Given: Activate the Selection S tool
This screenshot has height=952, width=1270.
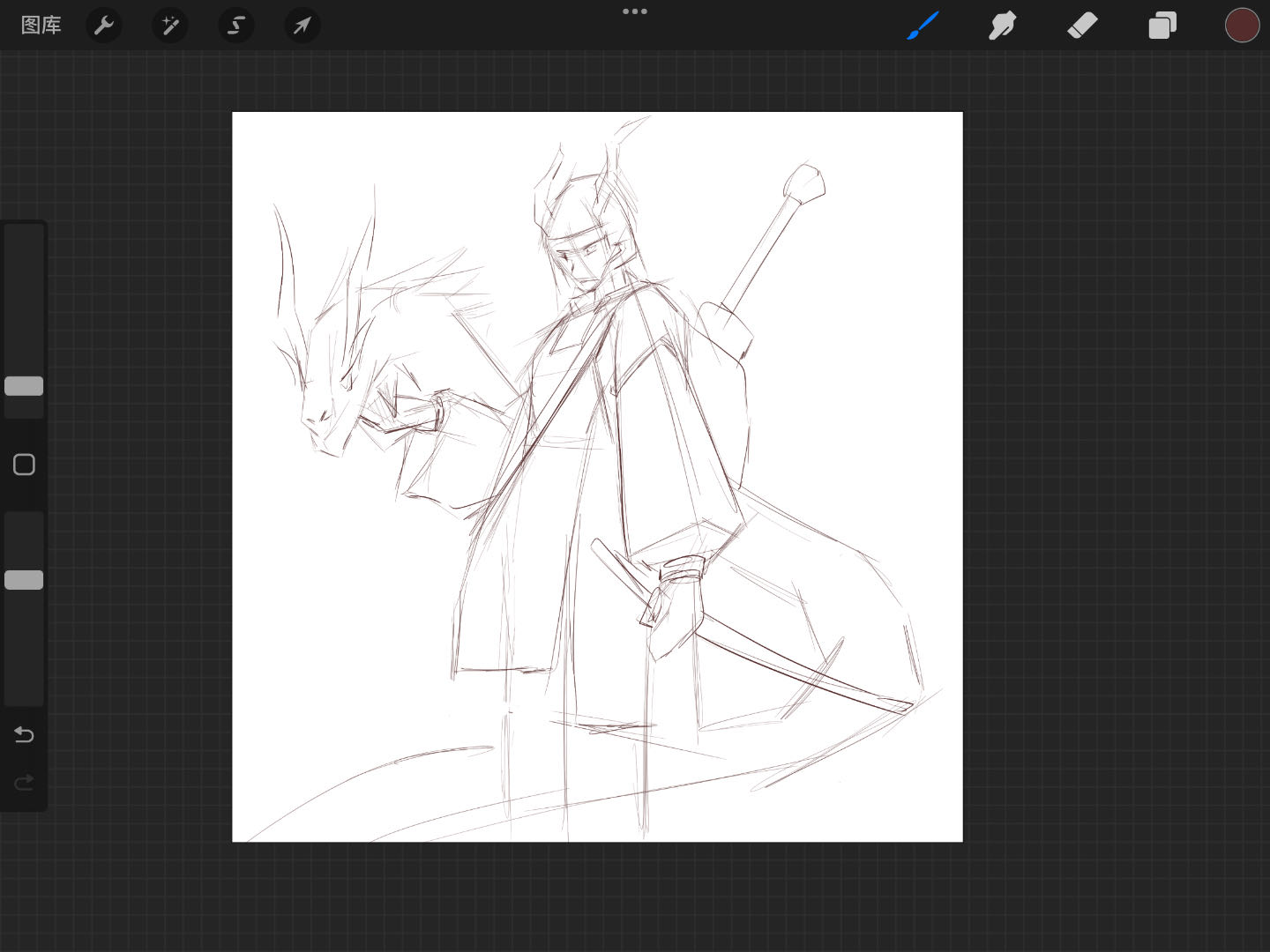Looking at the screenshot, I should coord(236,26).
